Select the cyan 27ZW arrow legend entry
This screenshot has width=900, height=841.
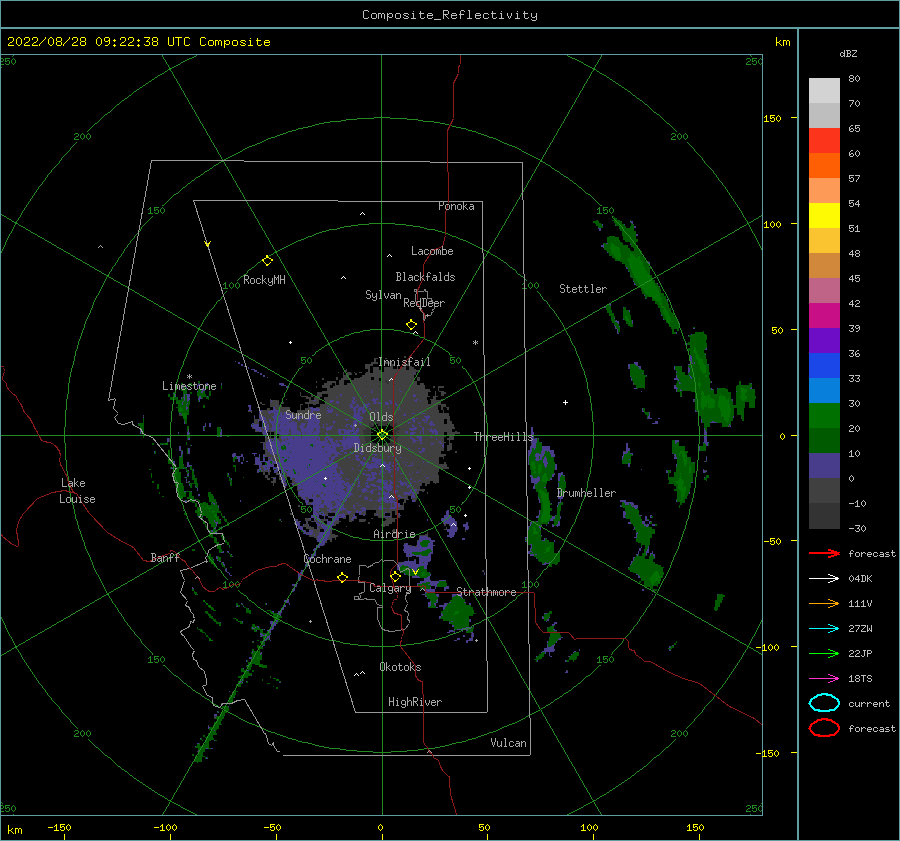tap(824, 629)
